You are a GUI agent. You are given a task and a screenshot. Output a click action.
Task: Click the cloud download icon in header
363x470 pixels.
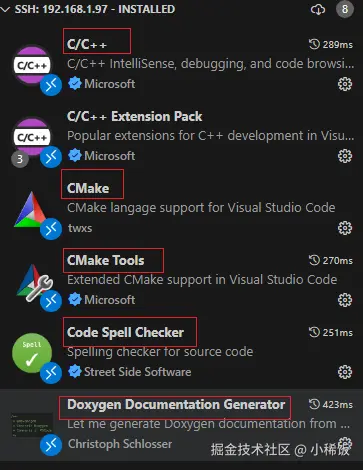click(x=318, y=9)
